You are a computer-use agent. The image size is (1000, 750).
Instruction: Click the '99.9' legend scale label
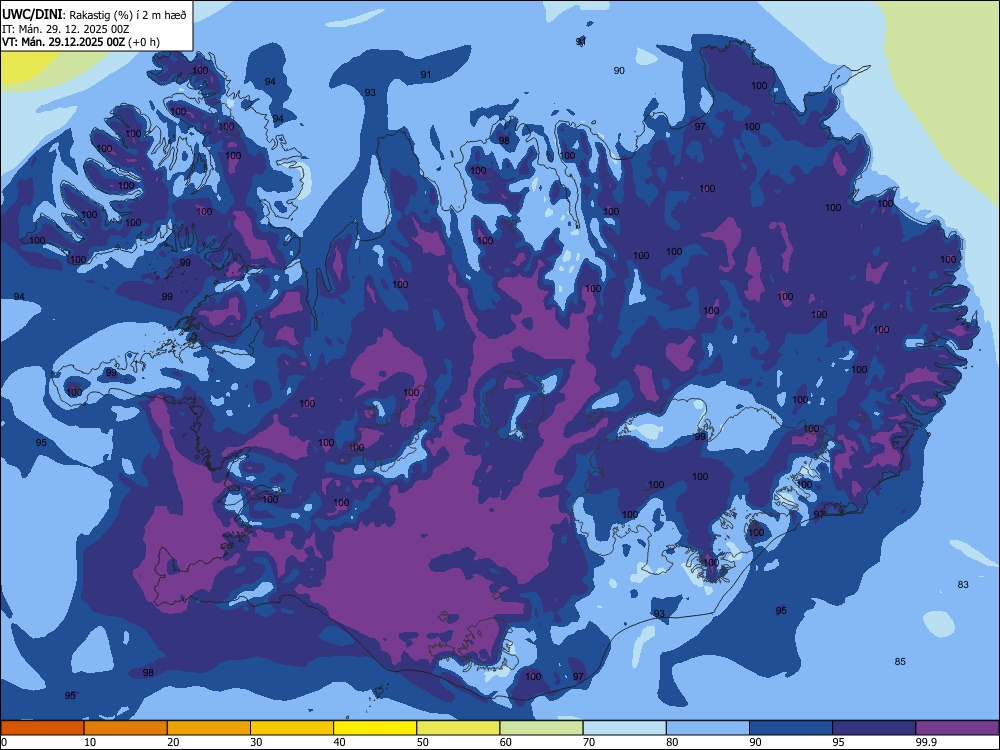926,742
